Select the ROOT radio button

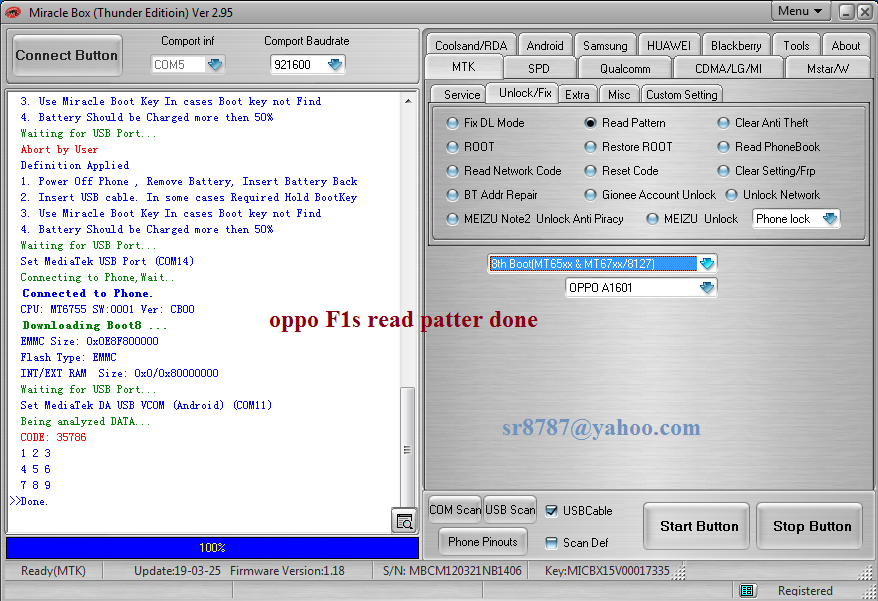452,147
